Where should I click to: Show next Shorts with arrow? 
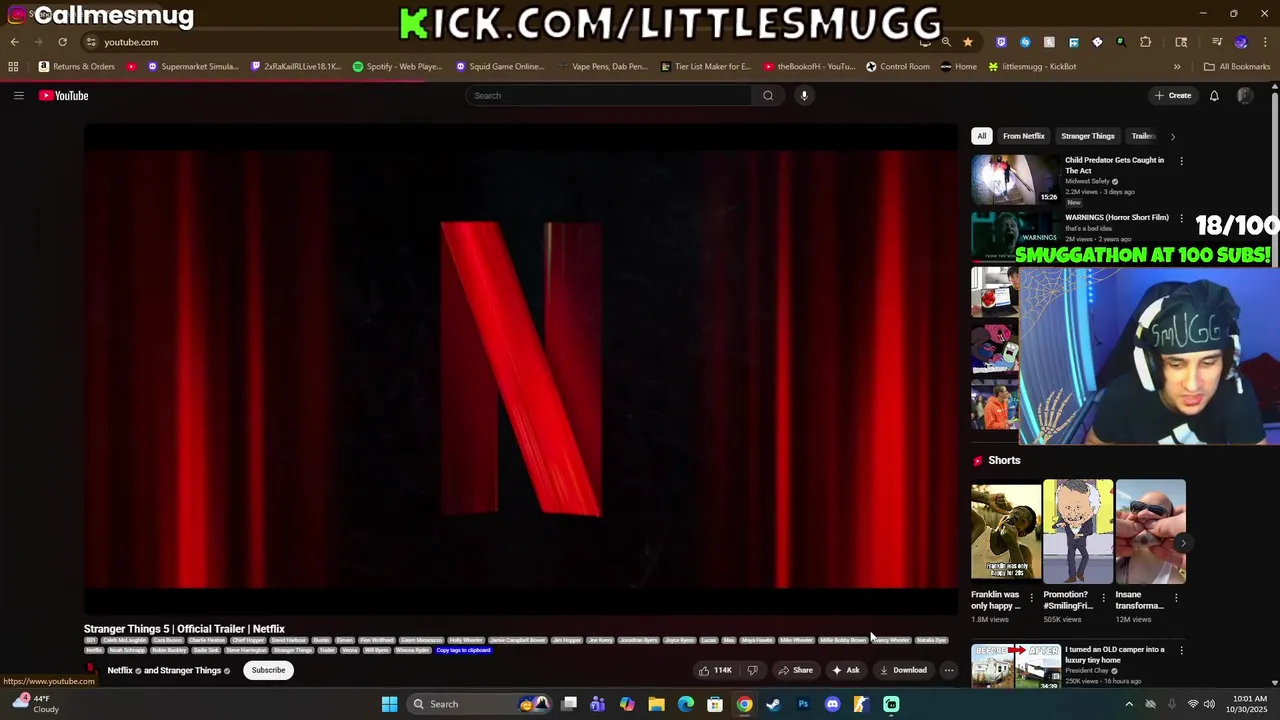coord(1183,543)
